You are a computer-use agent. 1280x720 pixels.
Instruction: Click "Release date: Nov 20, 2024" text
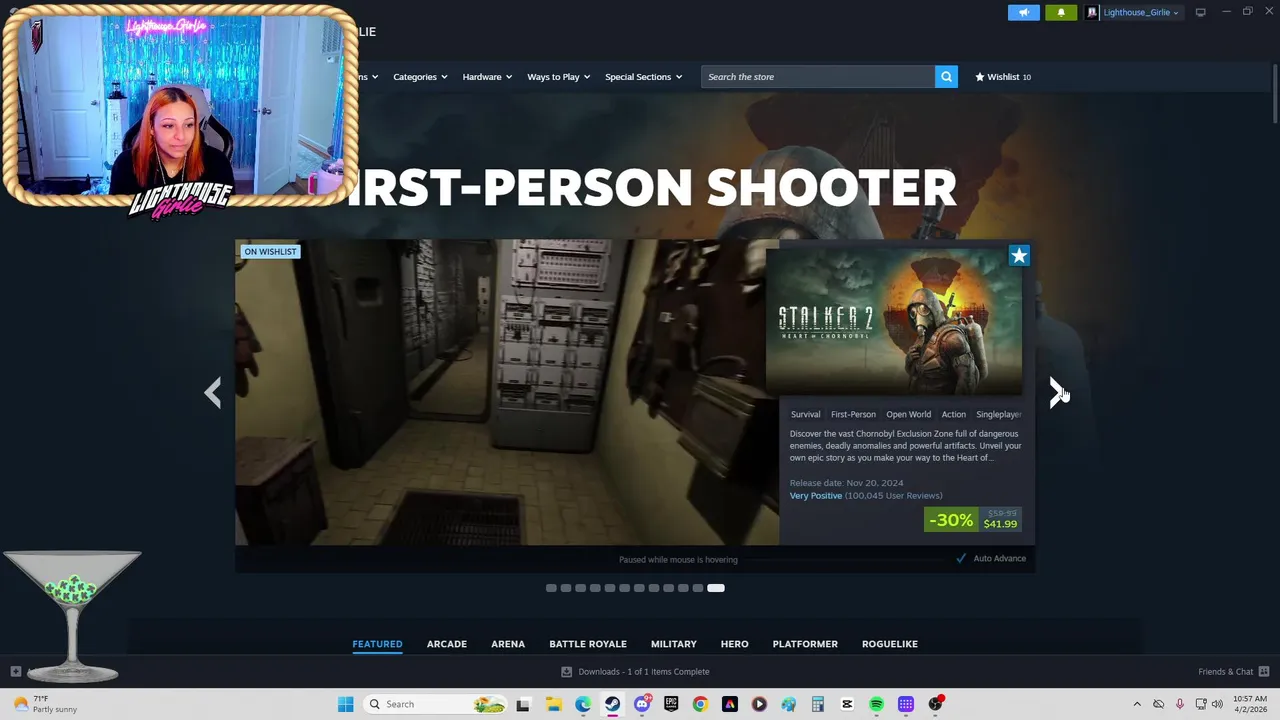[846, 483]
